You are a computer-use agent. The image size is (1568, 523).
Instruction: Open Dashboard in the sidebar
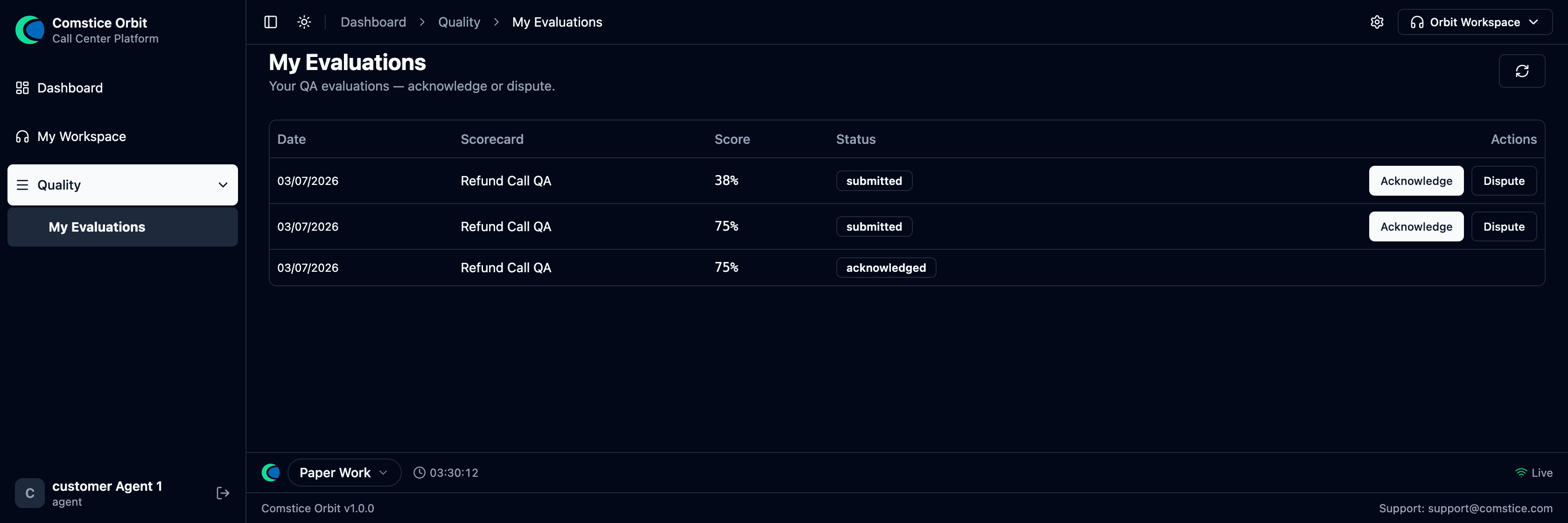[x=122, y=88]
